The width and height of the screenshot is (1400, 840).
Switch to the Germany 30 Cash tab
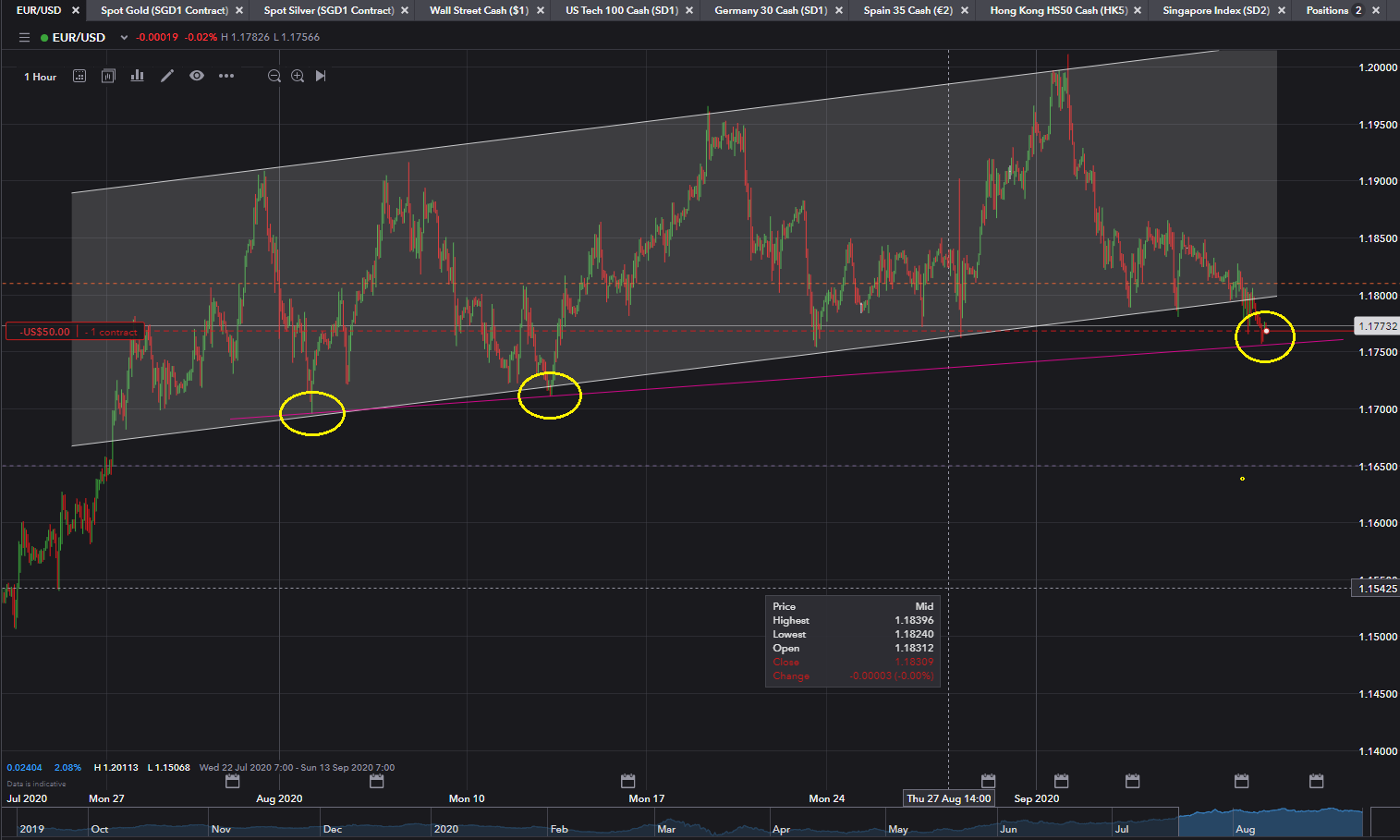pos(770,10)
